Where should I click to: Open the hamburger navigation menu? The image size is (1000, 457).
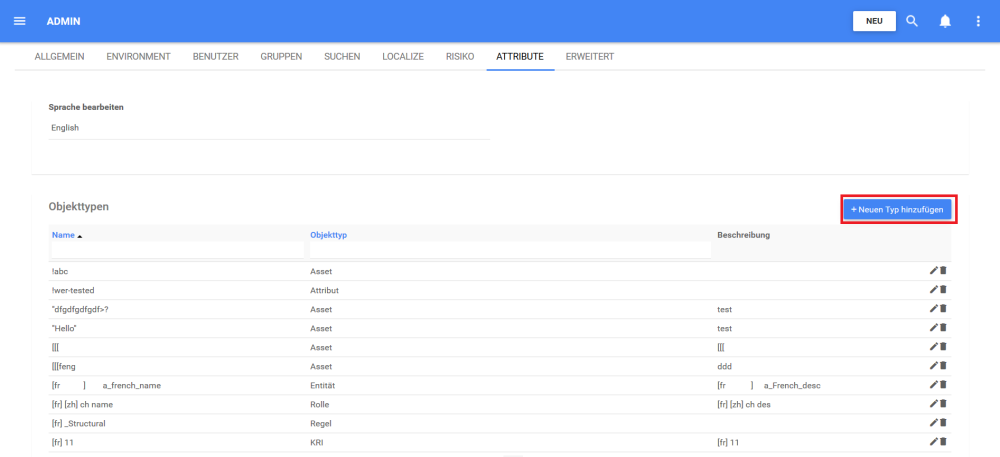(x=20, y=21)
